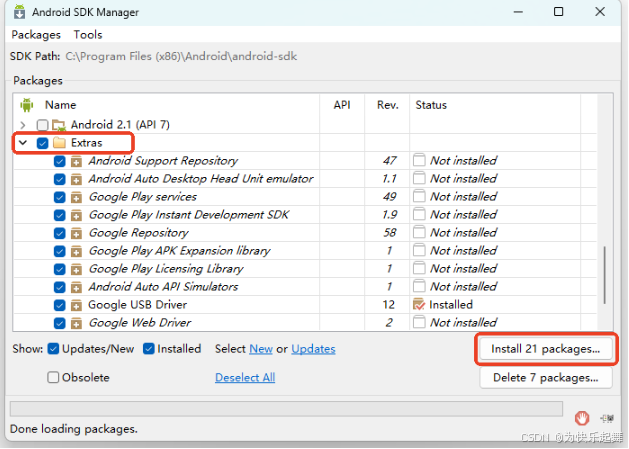Uncheck Google Web Driver checkbox
Image resolution: width=629 pixels, height=449 pixels.
(59, 323)
